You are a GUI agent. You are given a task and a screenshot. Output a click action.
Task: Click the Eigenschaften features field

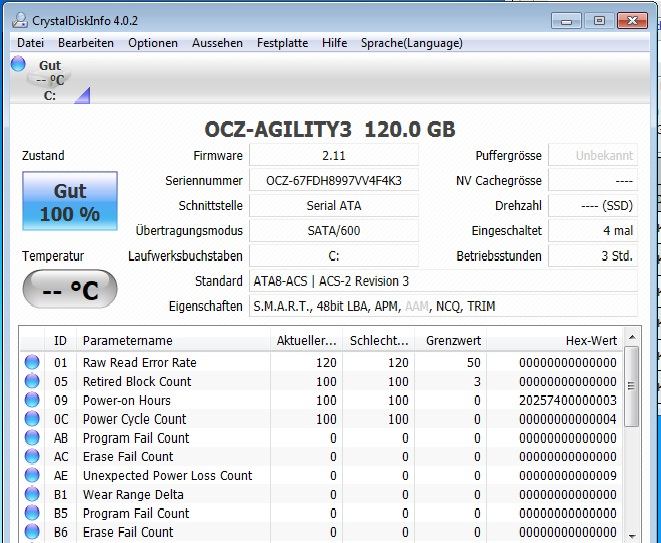(443, 306)
